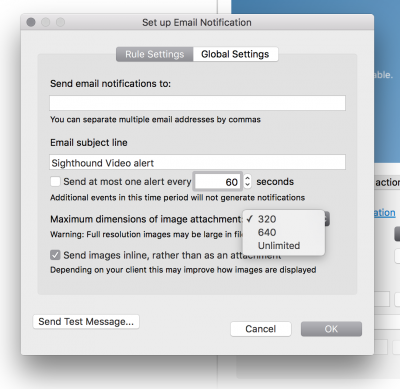Select 320 from the dimensions menu
Screen dimensions: 400x389
pyautogui.click(x=284, y=219)
